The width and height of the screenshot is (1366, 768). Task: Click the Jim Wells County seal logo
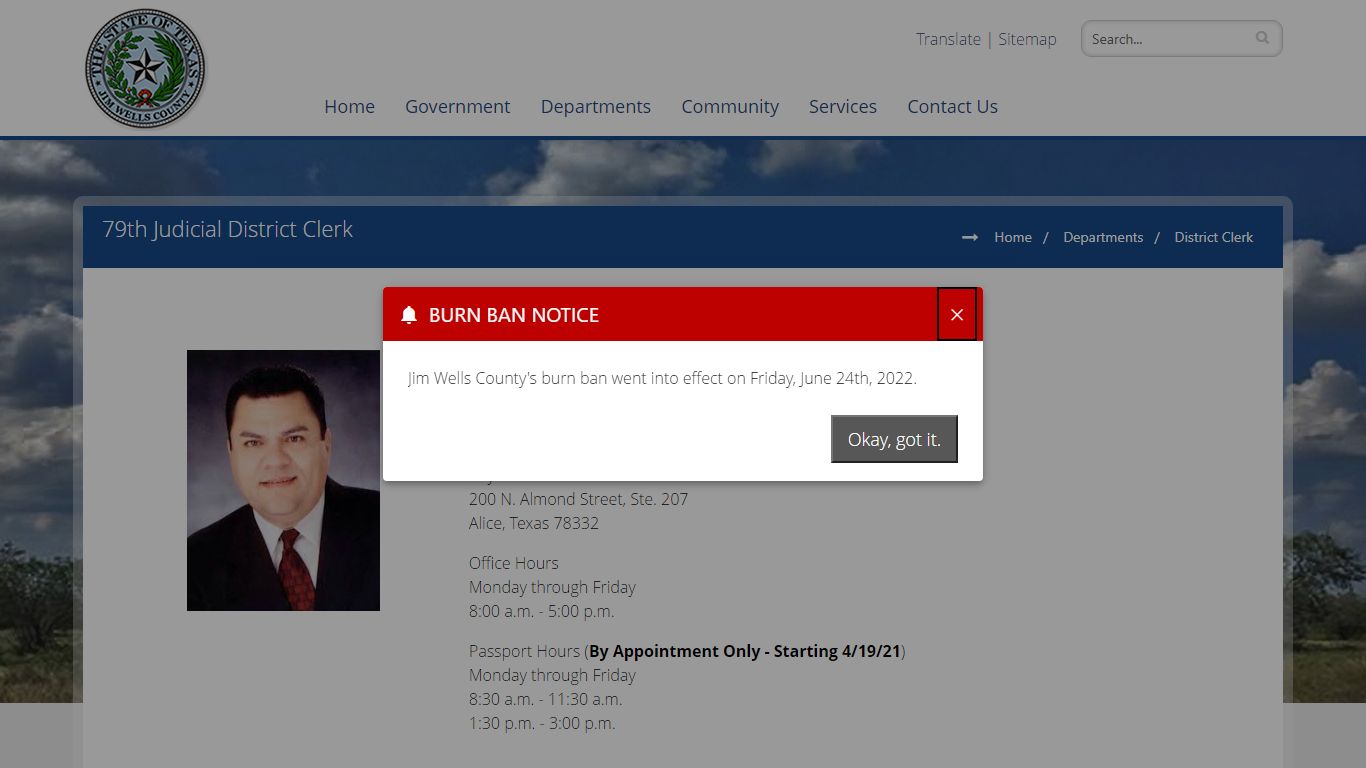(x=145, y=68)
